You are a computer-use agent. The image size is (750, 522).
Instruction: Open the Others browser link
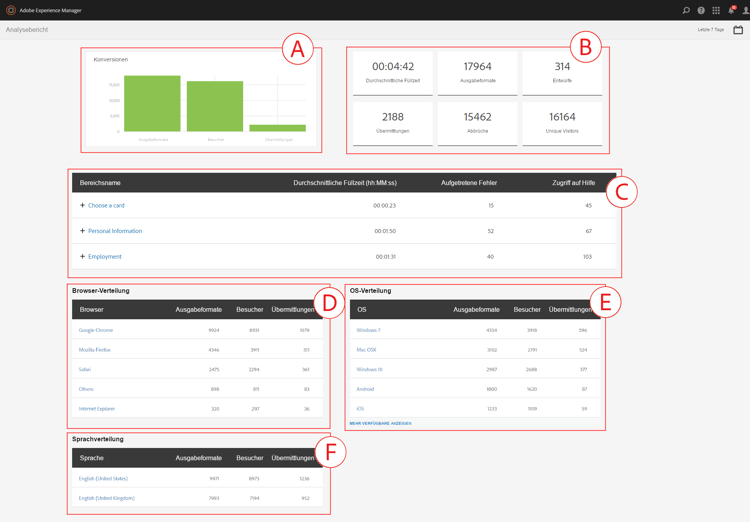pyautogui.click(x=86, y=389)
